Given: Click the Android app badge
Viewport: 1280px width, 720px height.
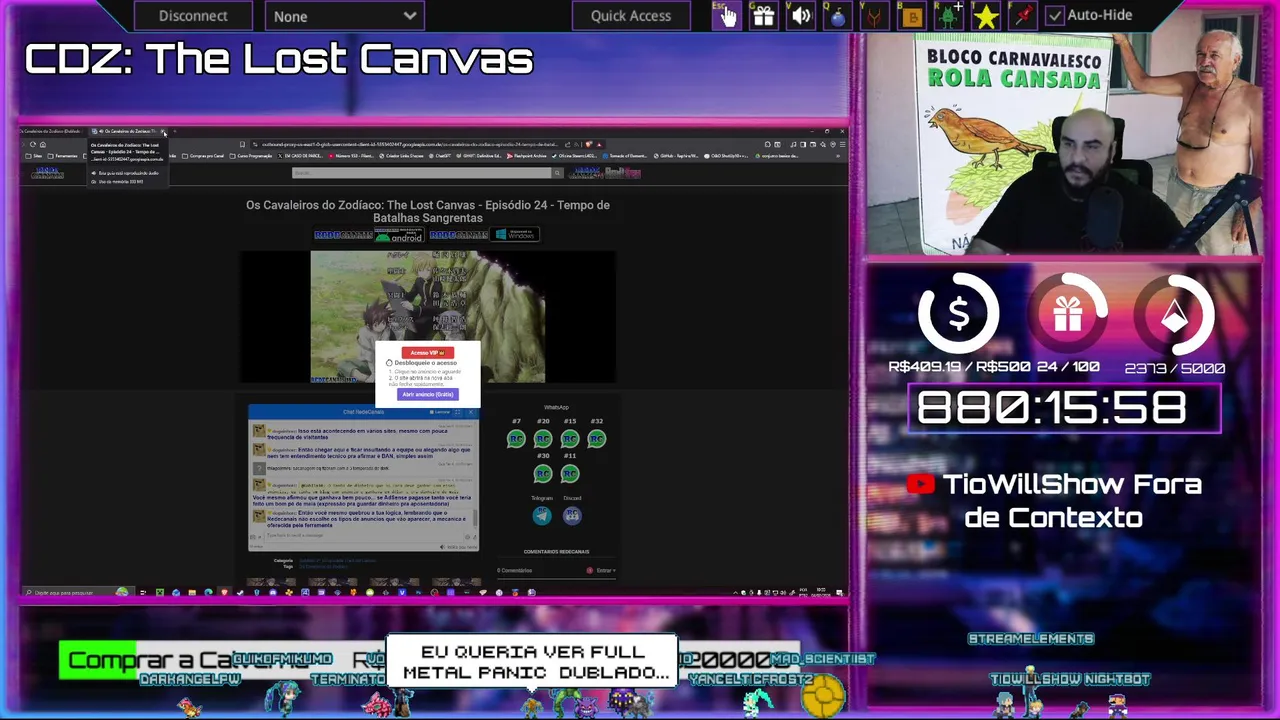Looking at the screenshot, I should pyautogui.click(x=399, y=235).
